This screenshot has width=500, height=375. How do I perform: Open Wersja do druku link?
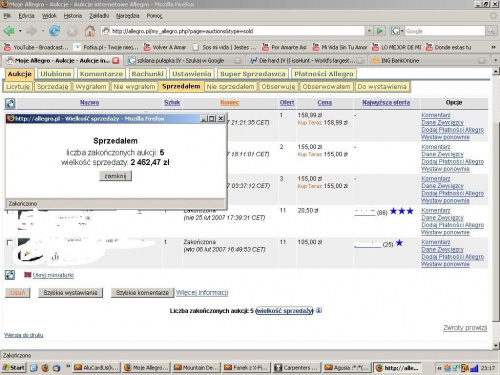pyautogui.click(x=24, y=335)
